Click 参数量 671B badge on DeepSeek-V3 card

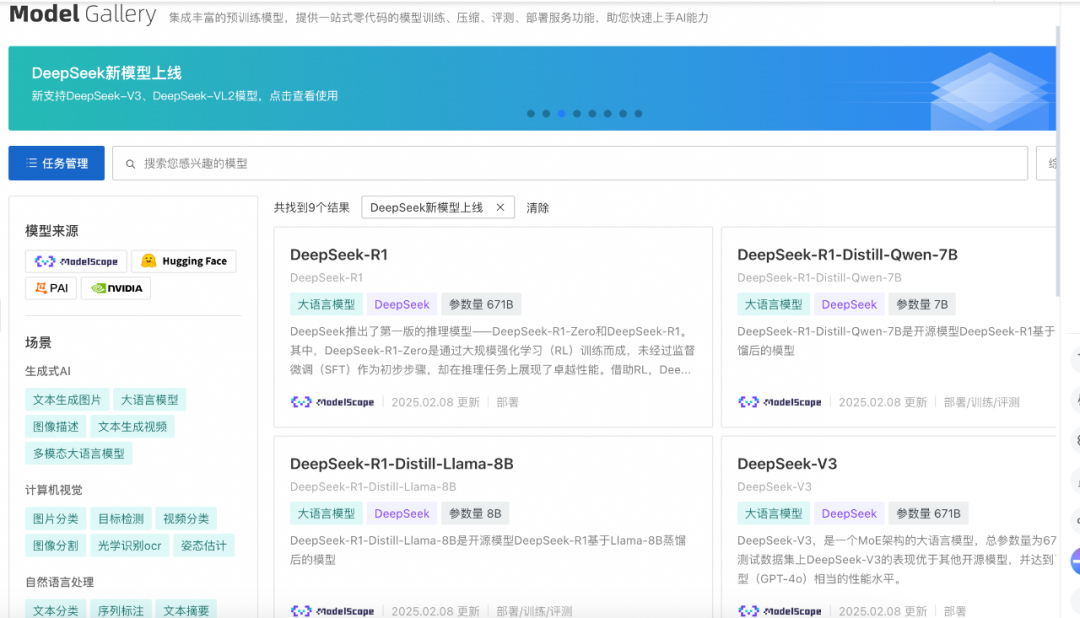tap(928, 513)
